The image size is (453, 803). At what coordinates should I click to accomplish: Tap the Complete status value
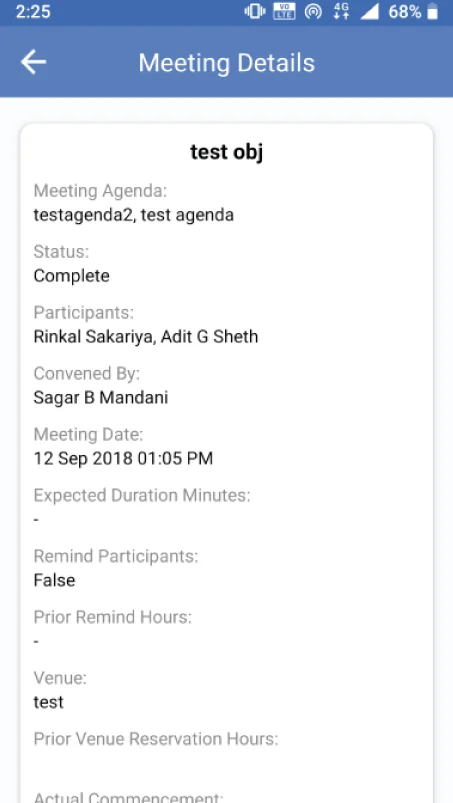click(x=72, y=276)
